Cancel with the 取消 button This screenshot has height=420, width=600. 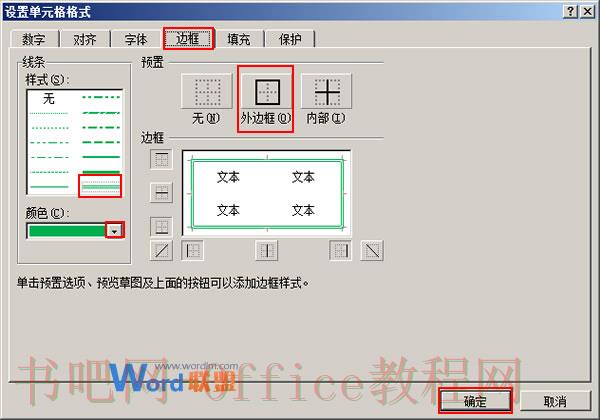555,401
